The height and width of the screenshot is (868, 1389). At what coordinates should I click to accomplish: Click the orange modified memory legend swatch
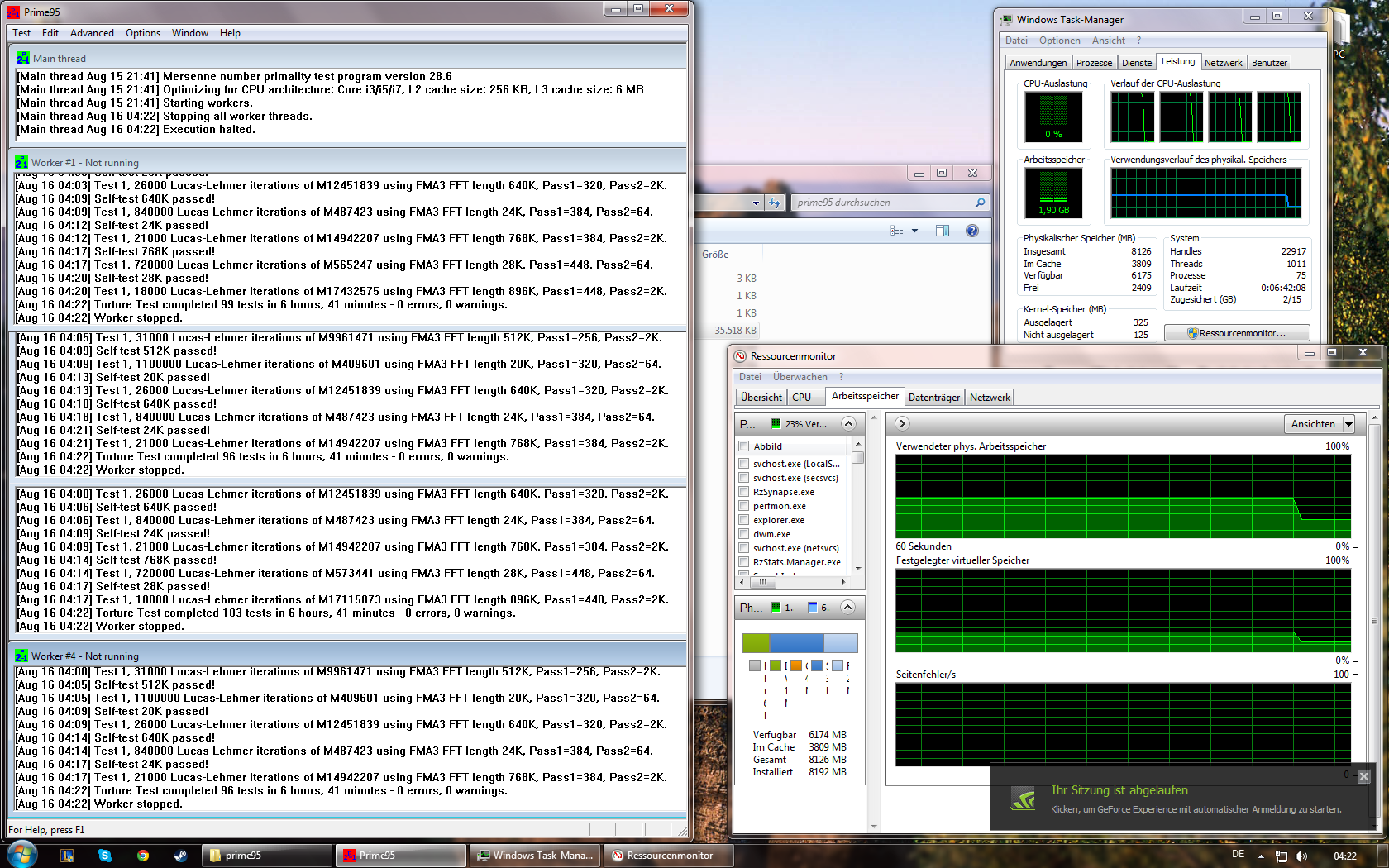pyautogui.click(x=795, y=665)
